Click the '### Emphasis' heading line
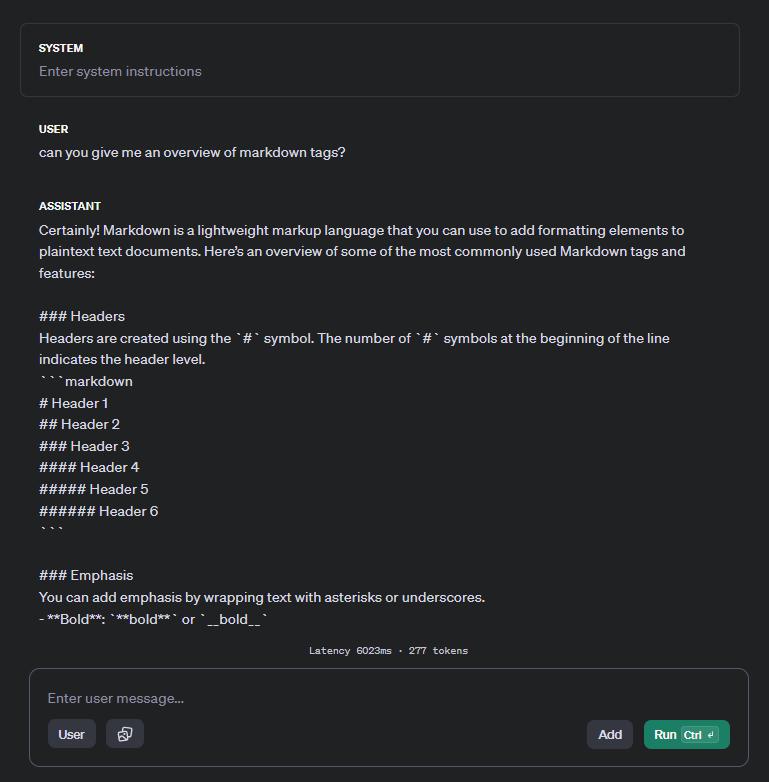This screenshot has height=782, width=769. pos(86,575)
